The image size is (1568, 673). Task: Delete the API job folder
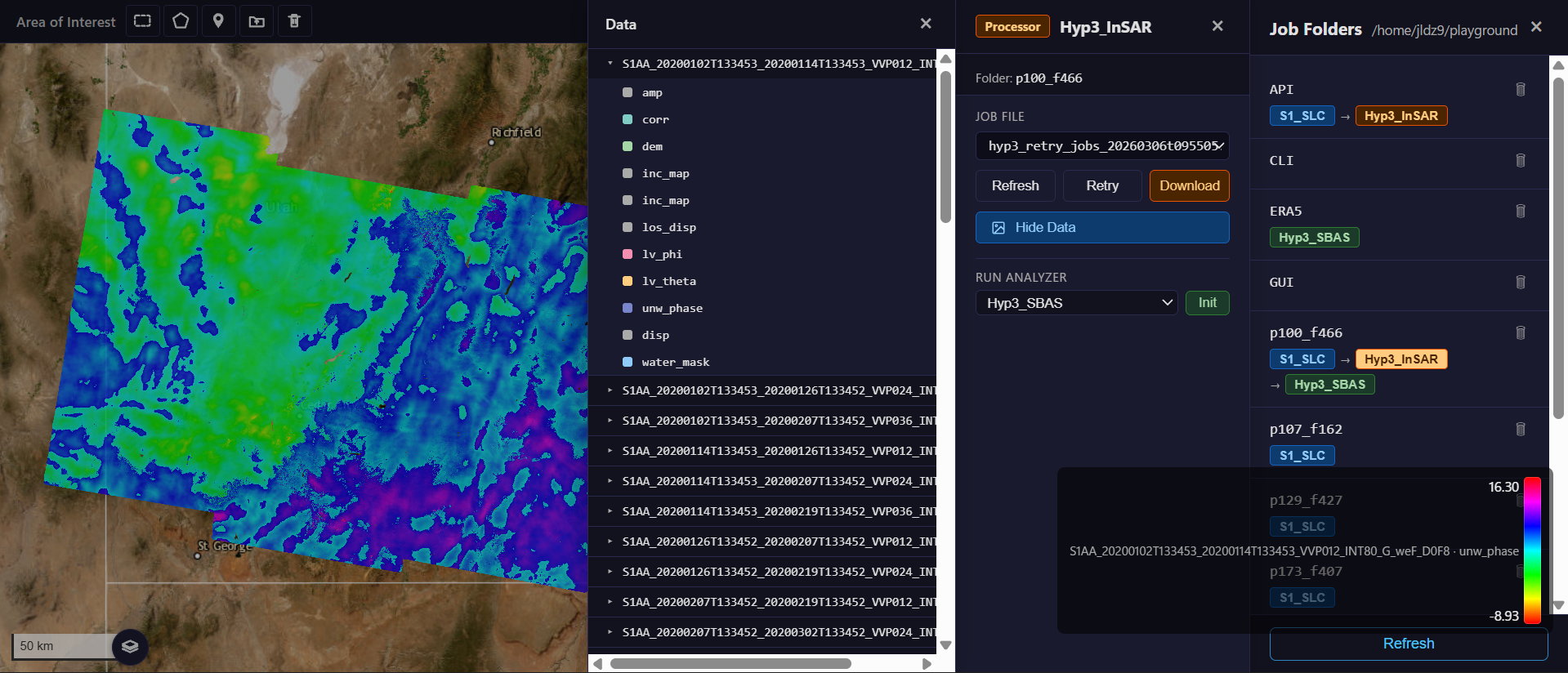(x=1520, y=90)
